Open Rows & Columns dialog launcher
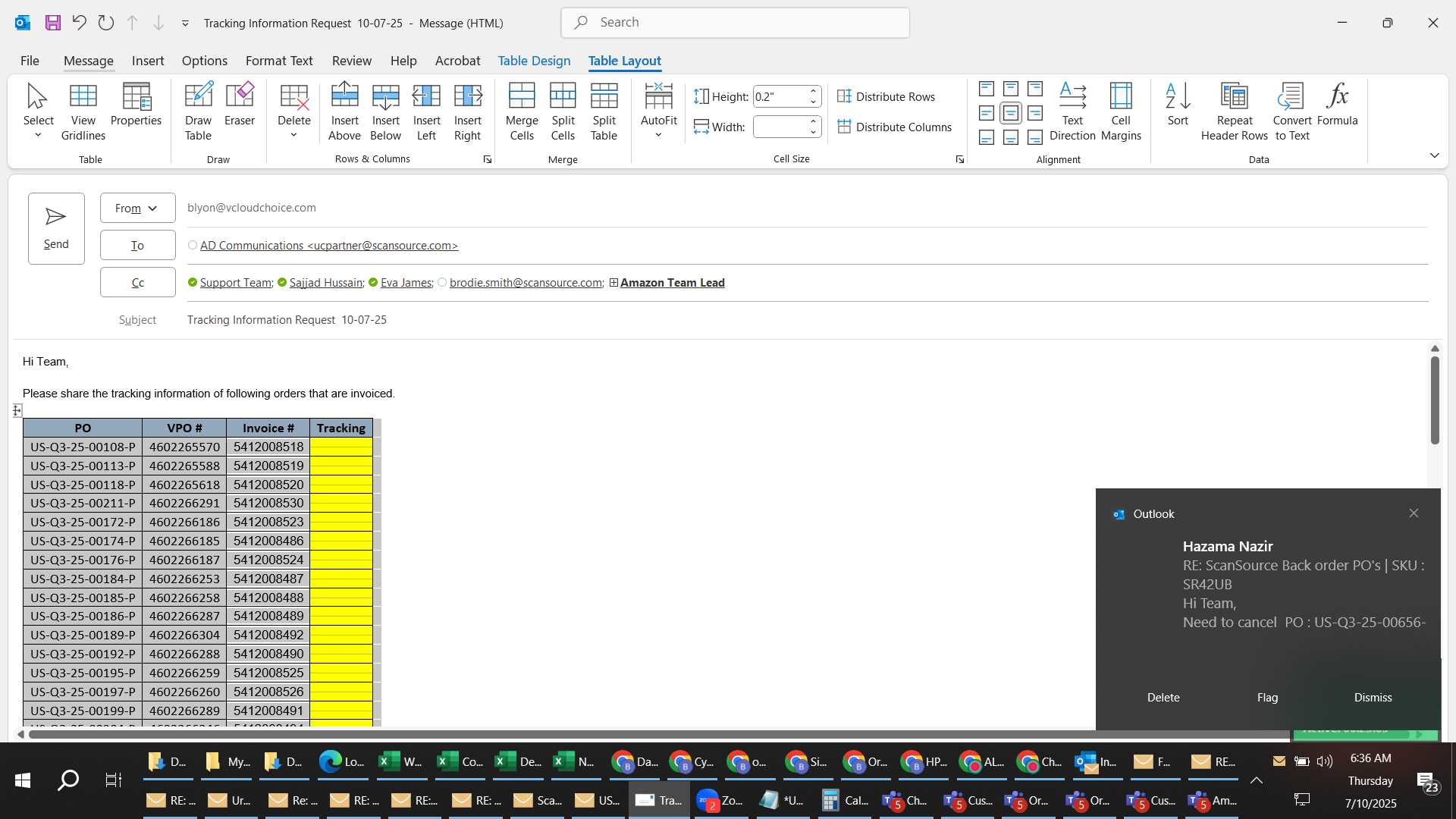This screenshot has width=1456, height=819. 488,159
